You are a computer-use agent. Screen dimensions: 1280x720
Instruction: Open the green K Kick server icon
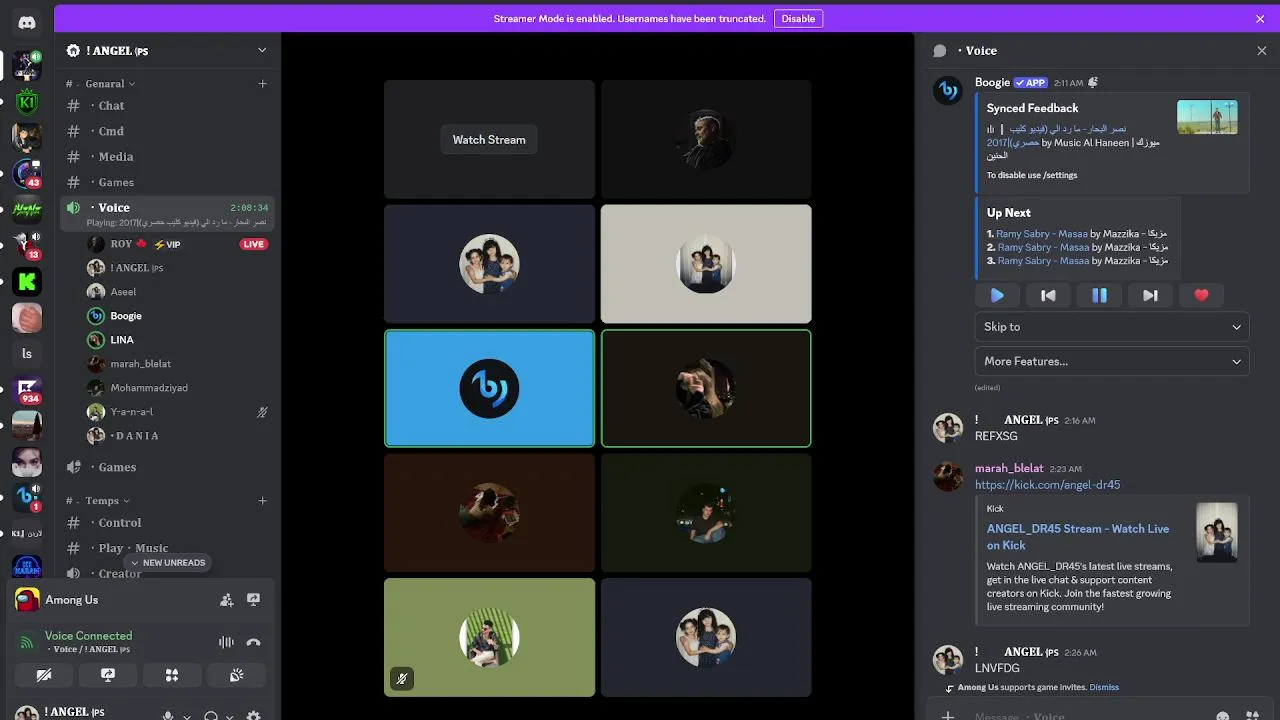(x=27, y=282)
